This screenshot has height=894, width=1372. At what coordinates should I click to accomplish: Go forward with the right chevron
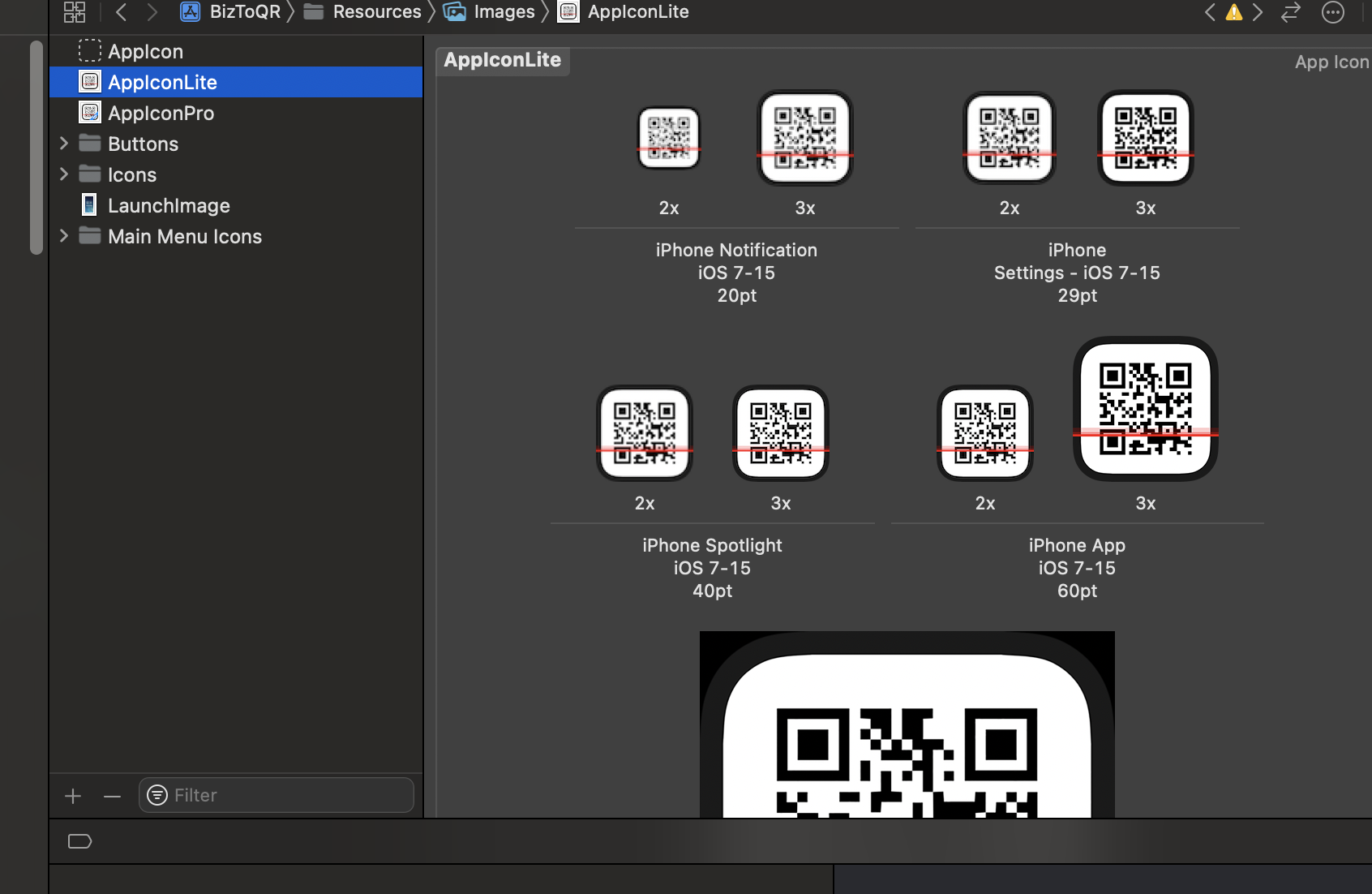coord(152,12)
